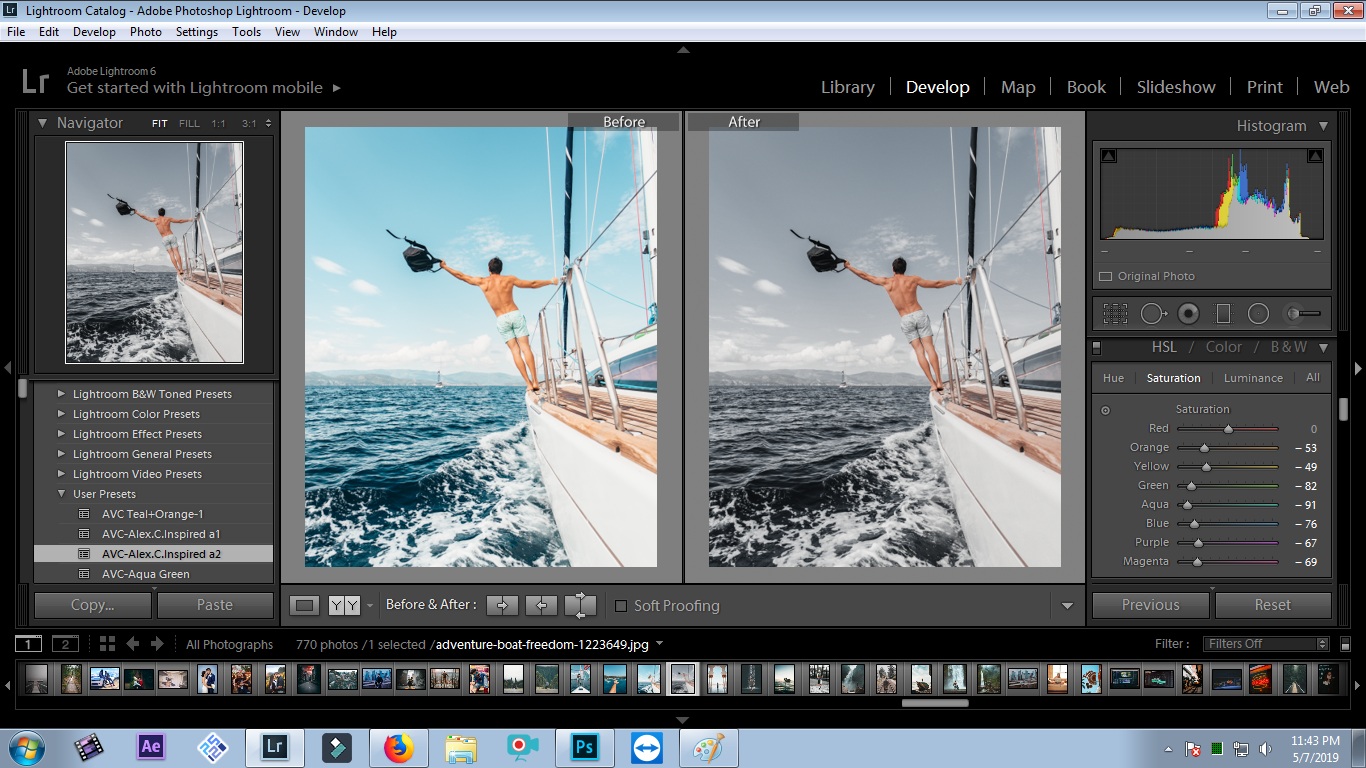The image size is (1366, 768).
Task: Hide the left module panels
Action: [x=7, y=368]
